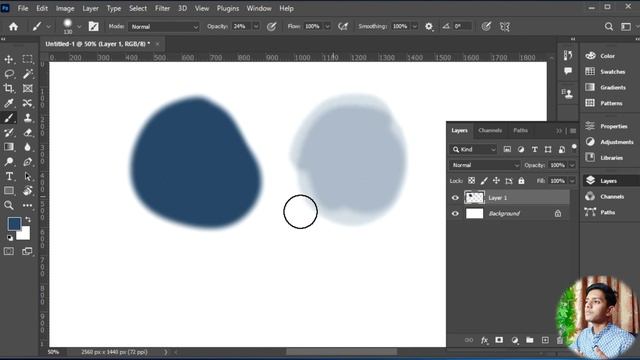The width and height of the screenshot is (640, 360).
Task: Select the Path Selection tool
Action: click(x=27, y=176)
